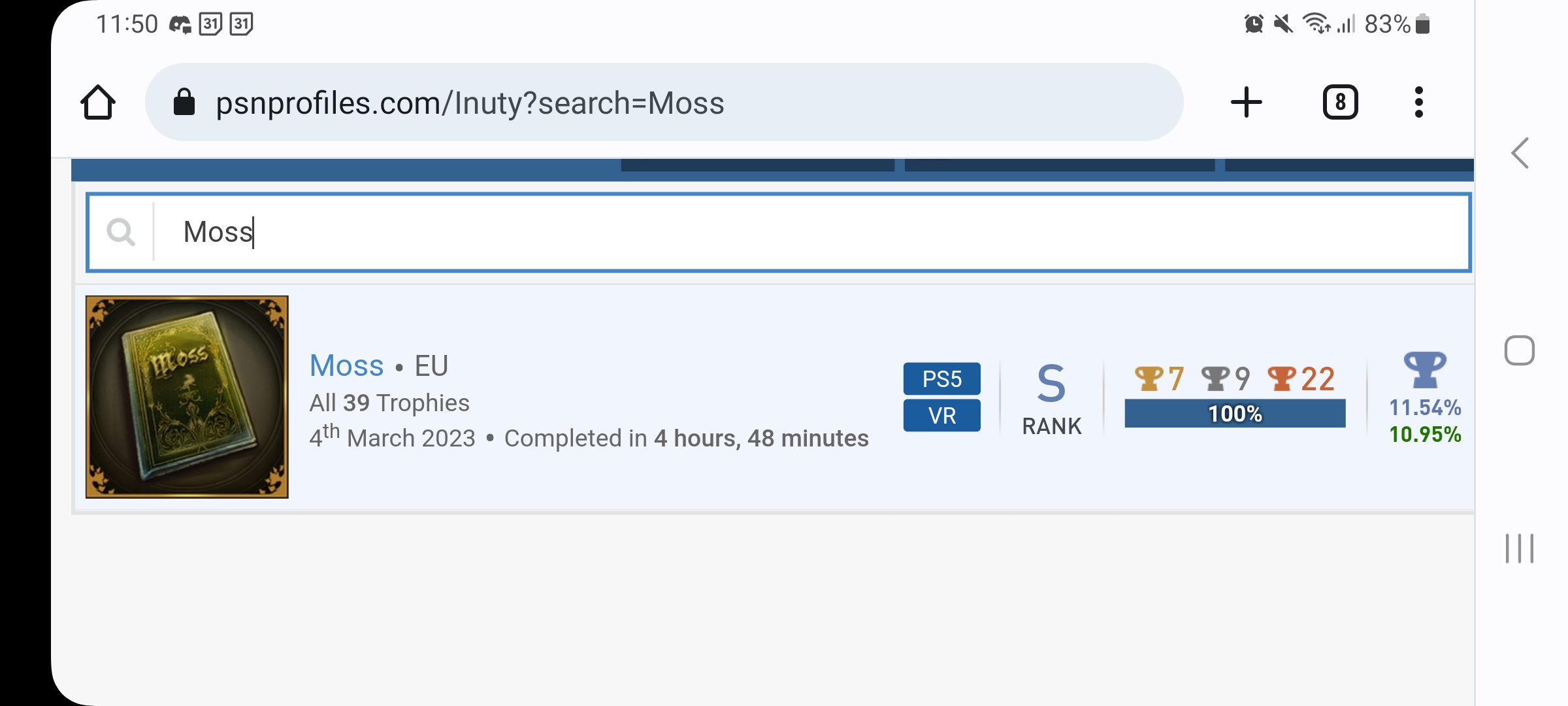Open the tab switcher showing 8 tabs
This screenshot has width=1568, height=706.
tap(1340, 103)
